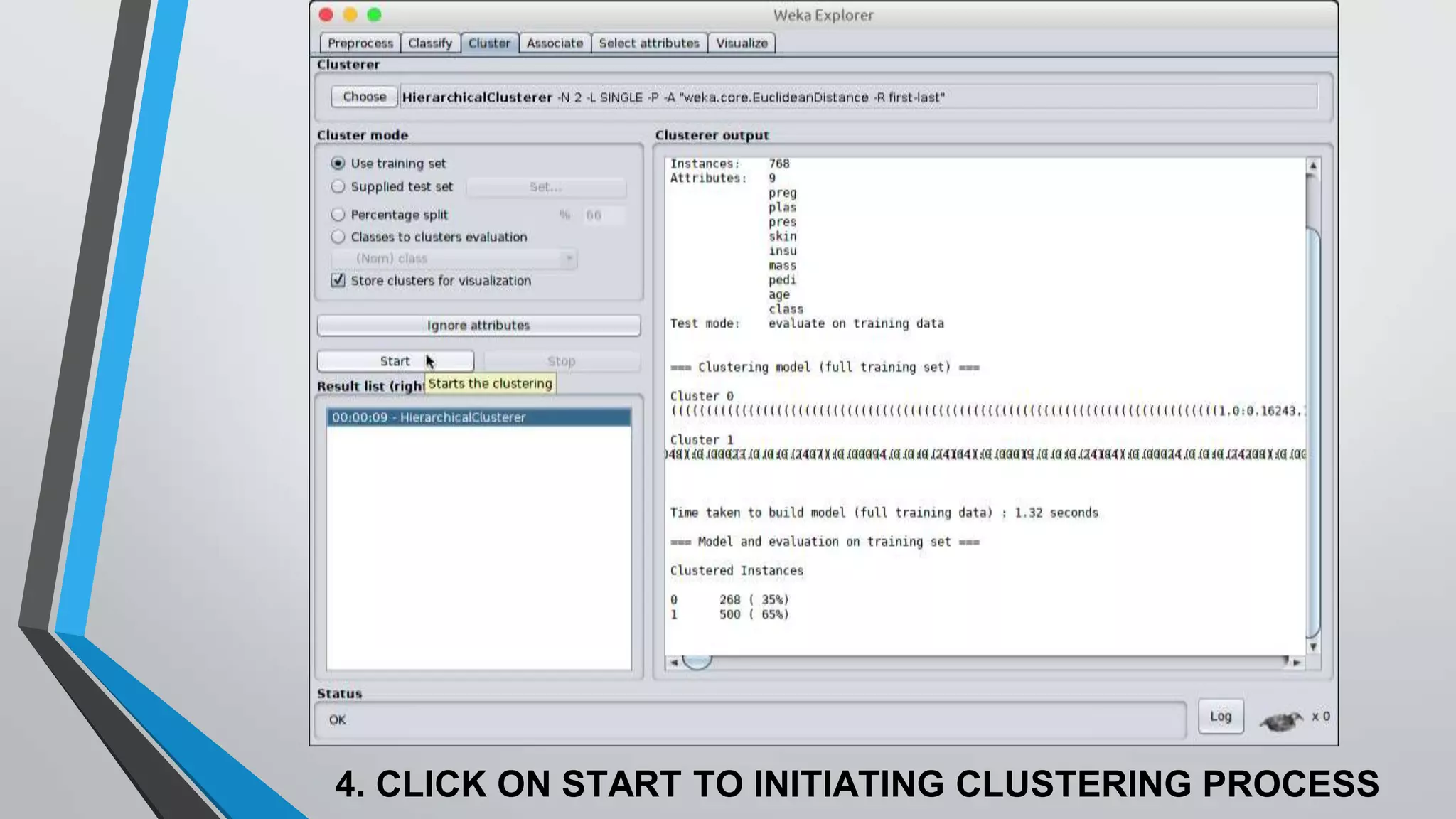Open the Ignore attributes dialog
Screen dimensions: 1456x819
click(x=478, y=326)
